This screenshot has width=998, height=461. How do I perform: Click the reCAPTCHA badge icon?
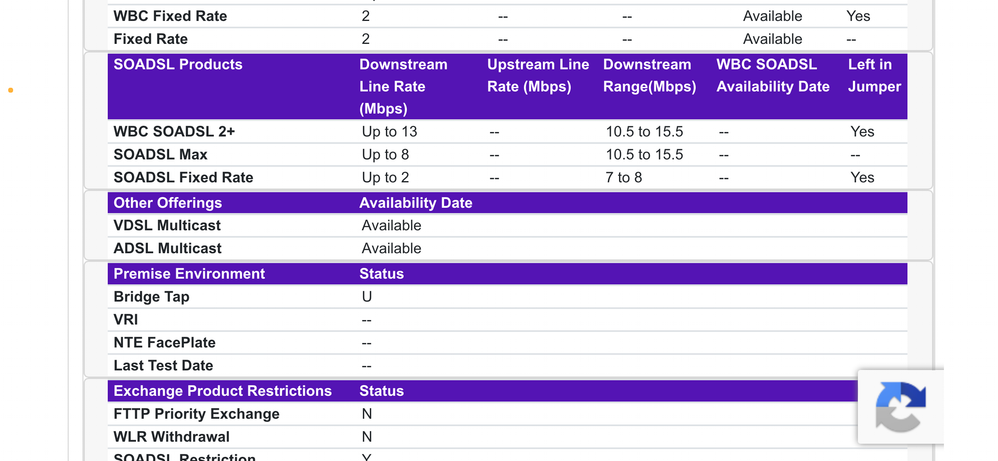tap(900, 407)
